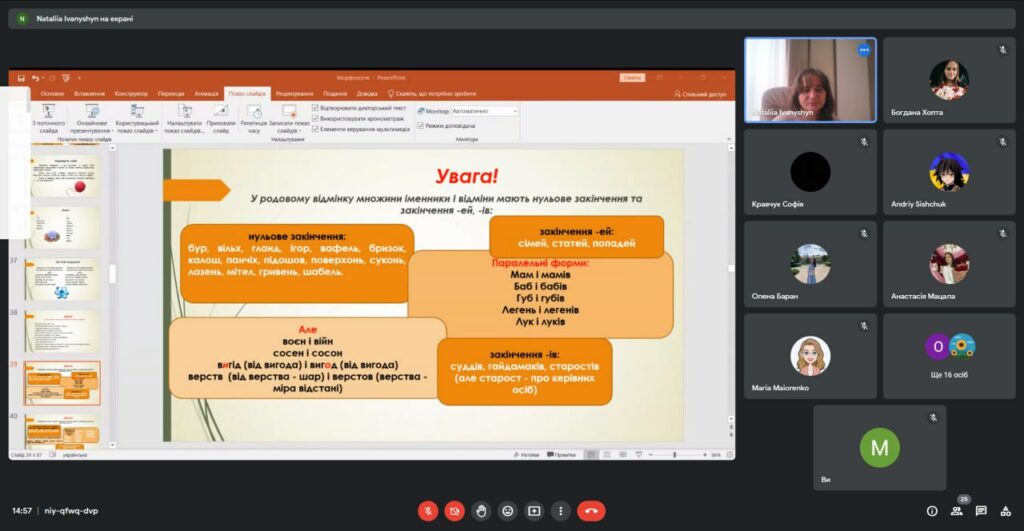Screen dimensions: 1024x531
Task: Open the chat messages icon
Action: pyautogui.click(x=981, y=511)
